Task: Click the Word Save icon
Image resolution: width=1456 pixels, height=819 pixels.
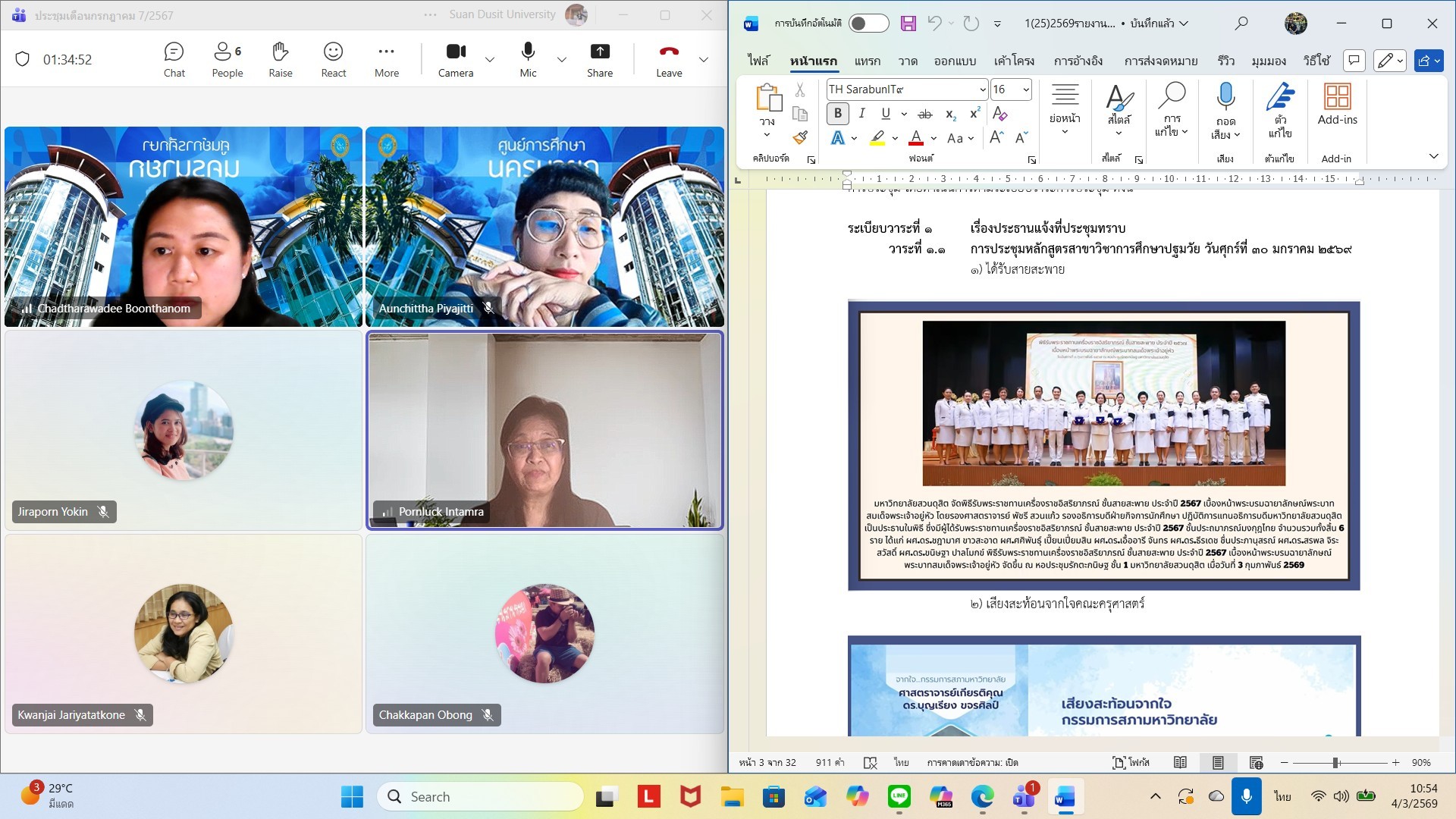Action: click(908, 24)
